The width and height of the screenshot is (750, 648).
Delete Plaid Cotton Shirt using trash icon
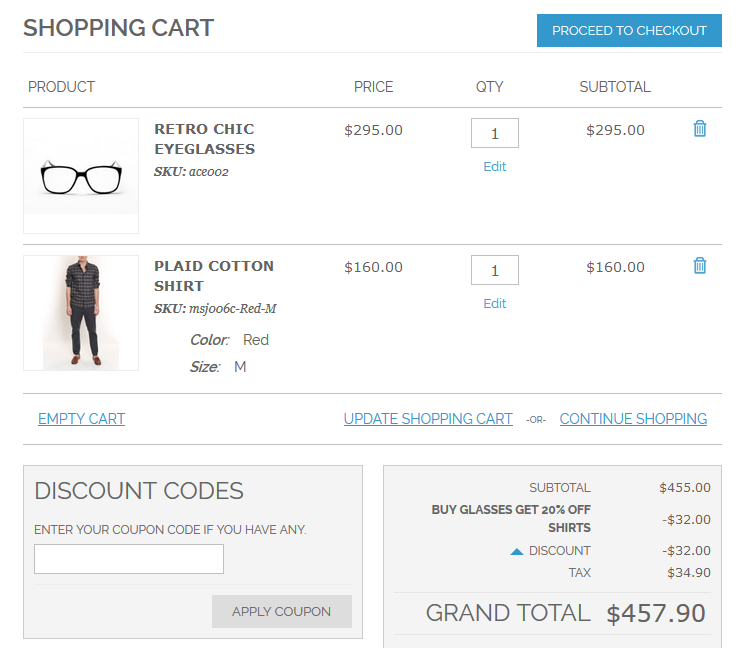point(699,266)
